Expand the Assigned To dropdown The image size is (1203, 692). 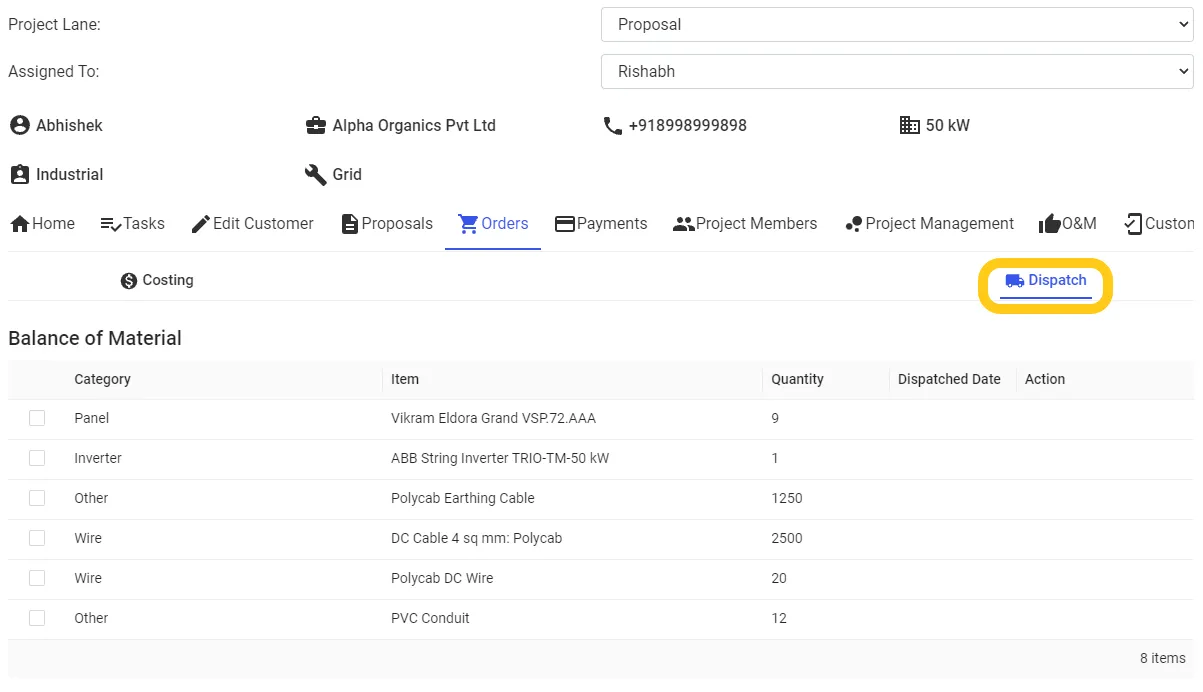pyautogui.click(x=897, y=72)
